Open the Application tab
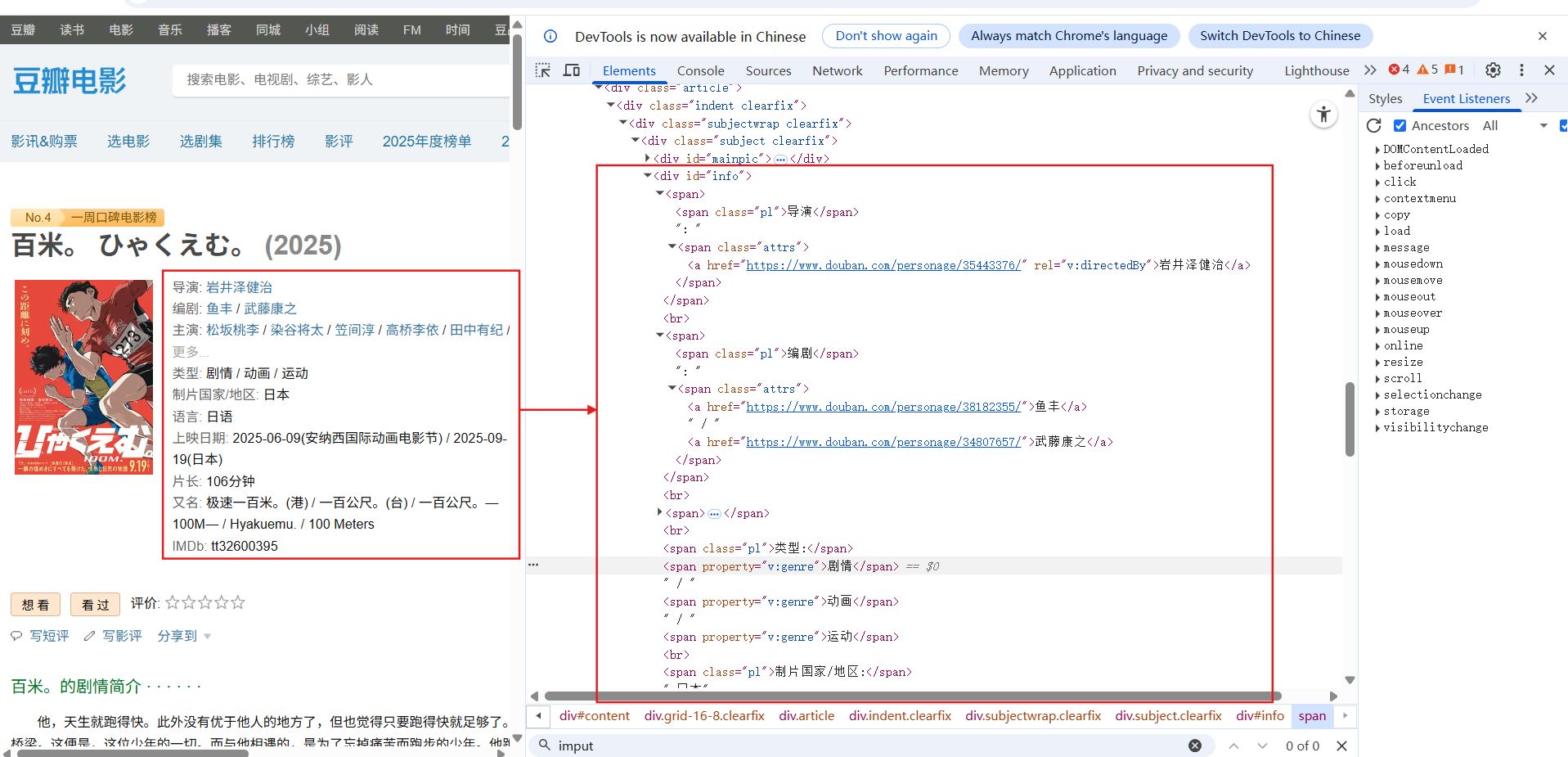 [1082, 70]
